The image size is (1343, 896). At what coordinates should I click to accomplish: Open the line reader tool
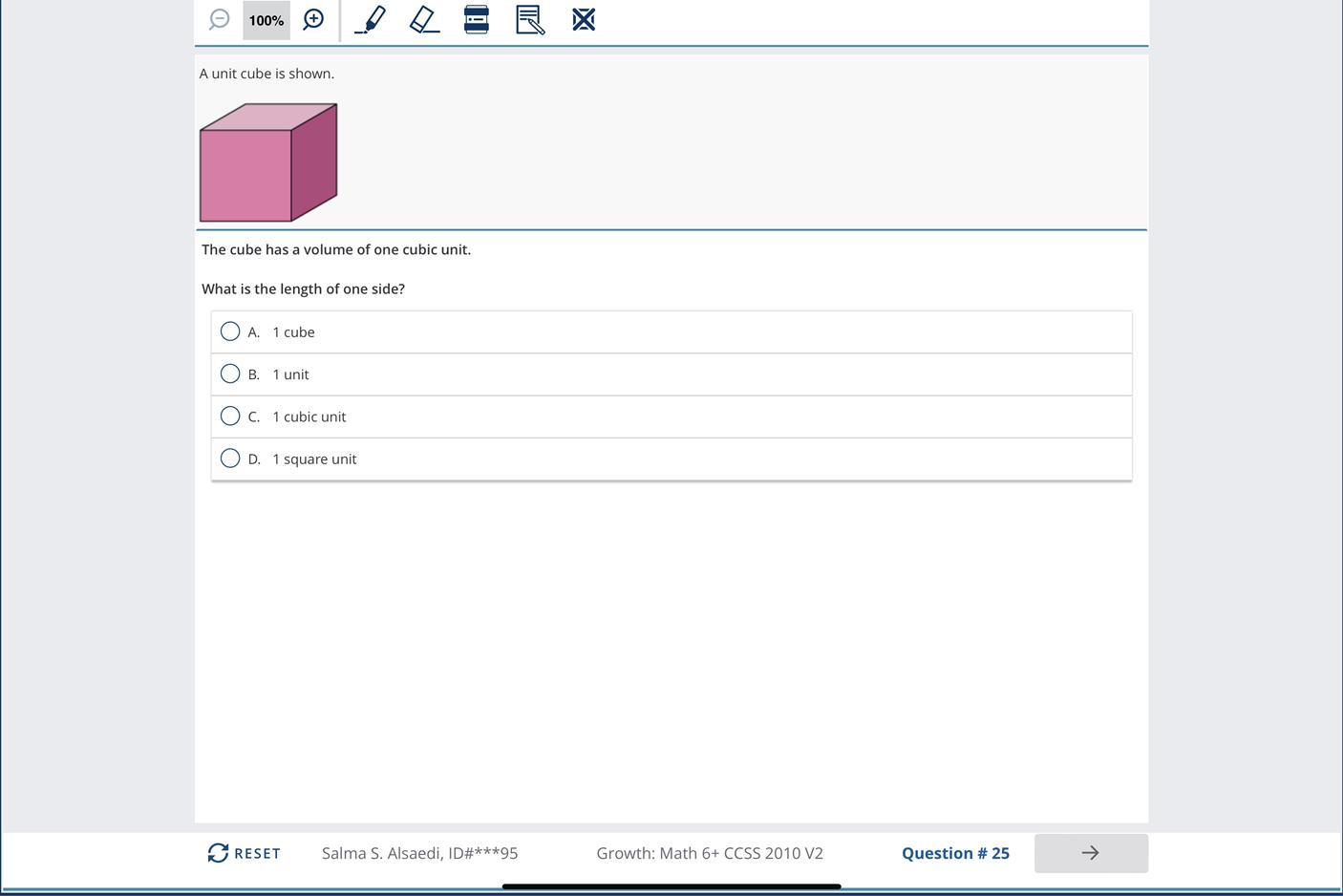477,19
